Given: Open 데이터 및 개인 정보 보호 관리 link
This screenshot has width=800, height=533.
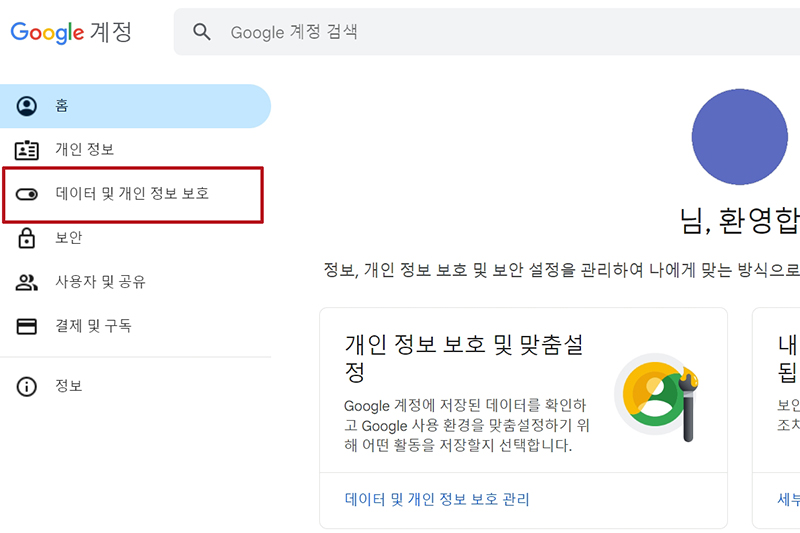Looking at the screenshot, I should tap(437, 499).
